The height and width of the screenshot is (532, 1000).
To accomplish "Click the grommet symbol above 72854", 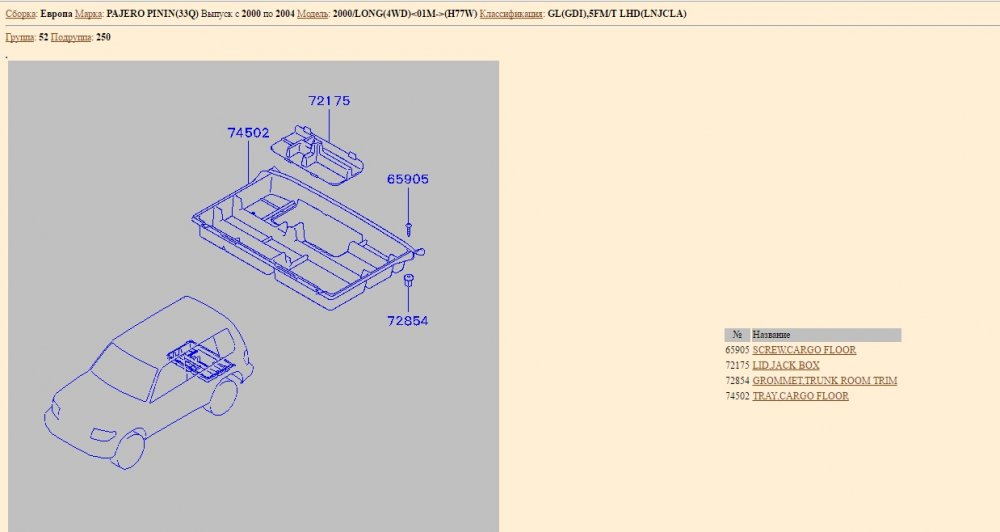I will [x=409, y=279].
